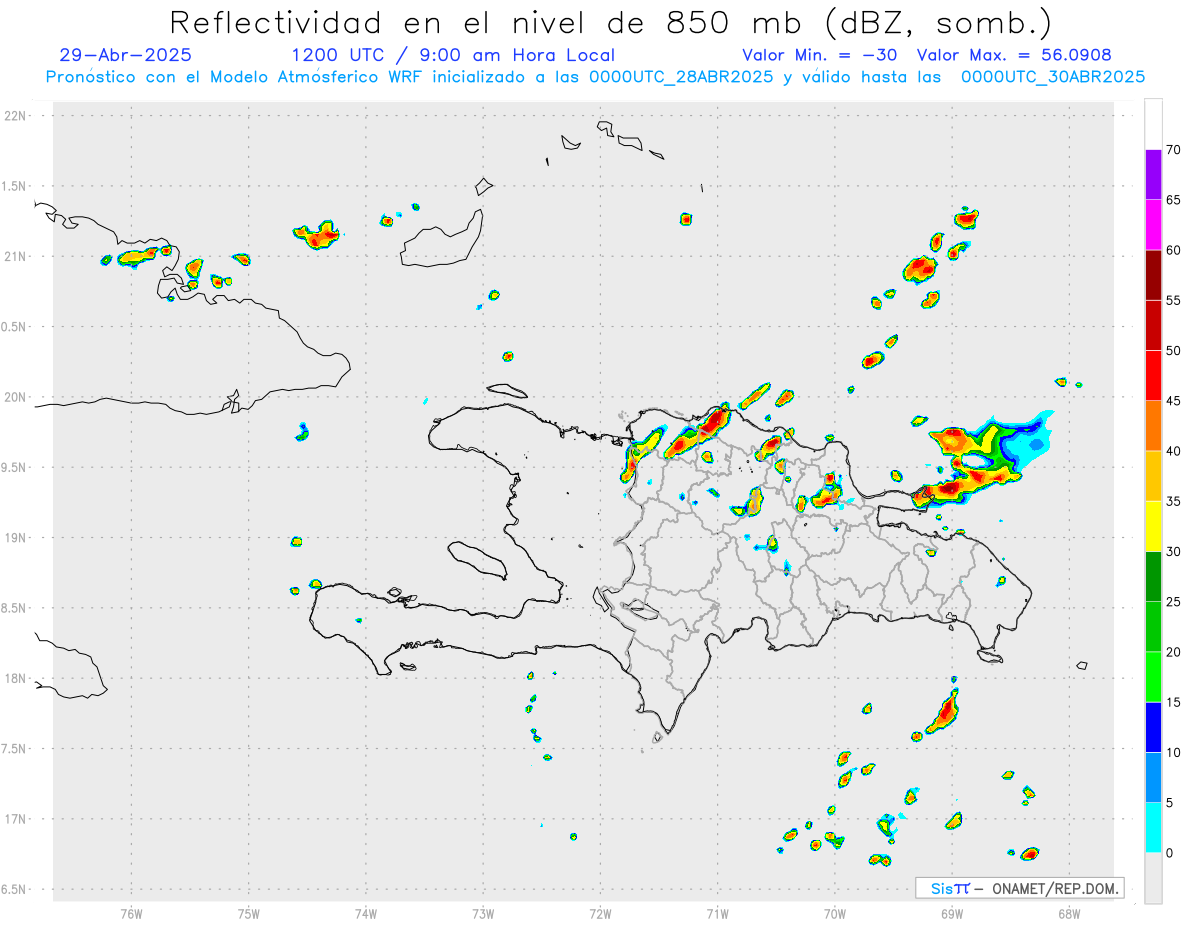This screenshot has height=927, width=1200.
Task: Select the dark maroon 55–60 dBZ colorbar segment
Action: [1153, 275]
